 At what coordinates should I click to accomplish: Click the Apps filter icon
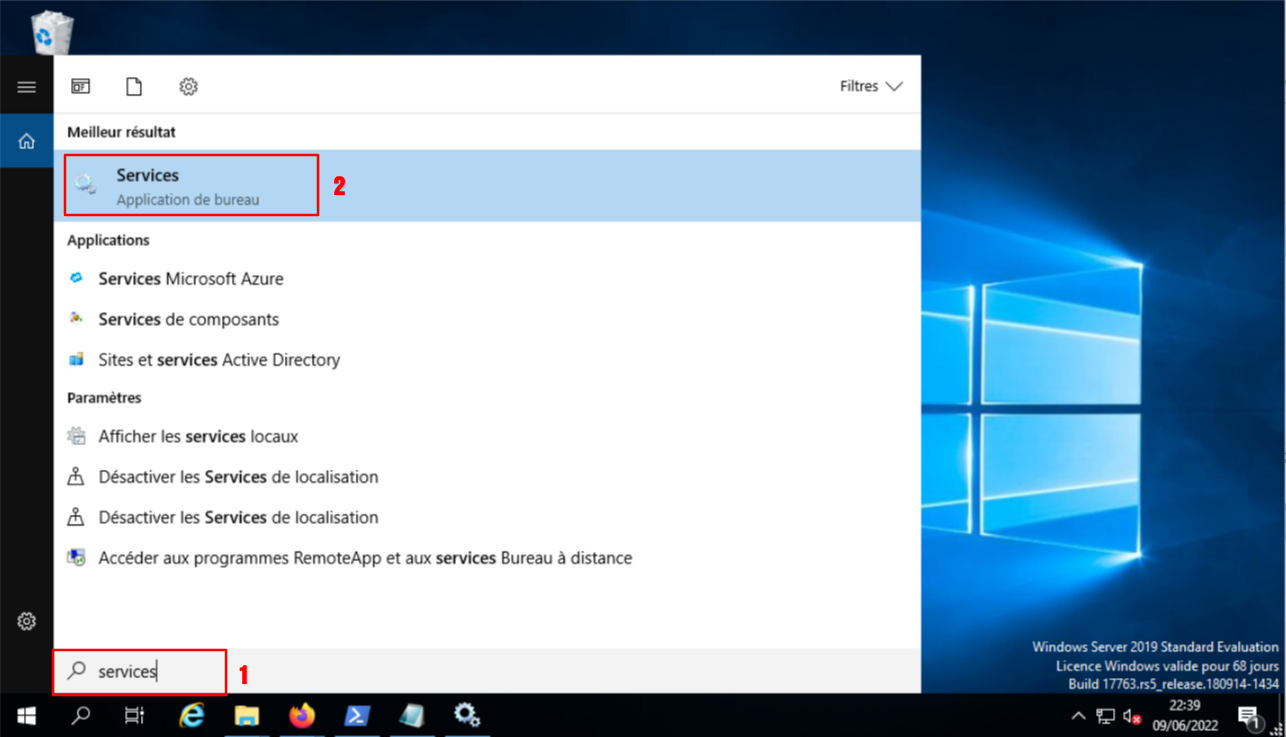[81, 87]
